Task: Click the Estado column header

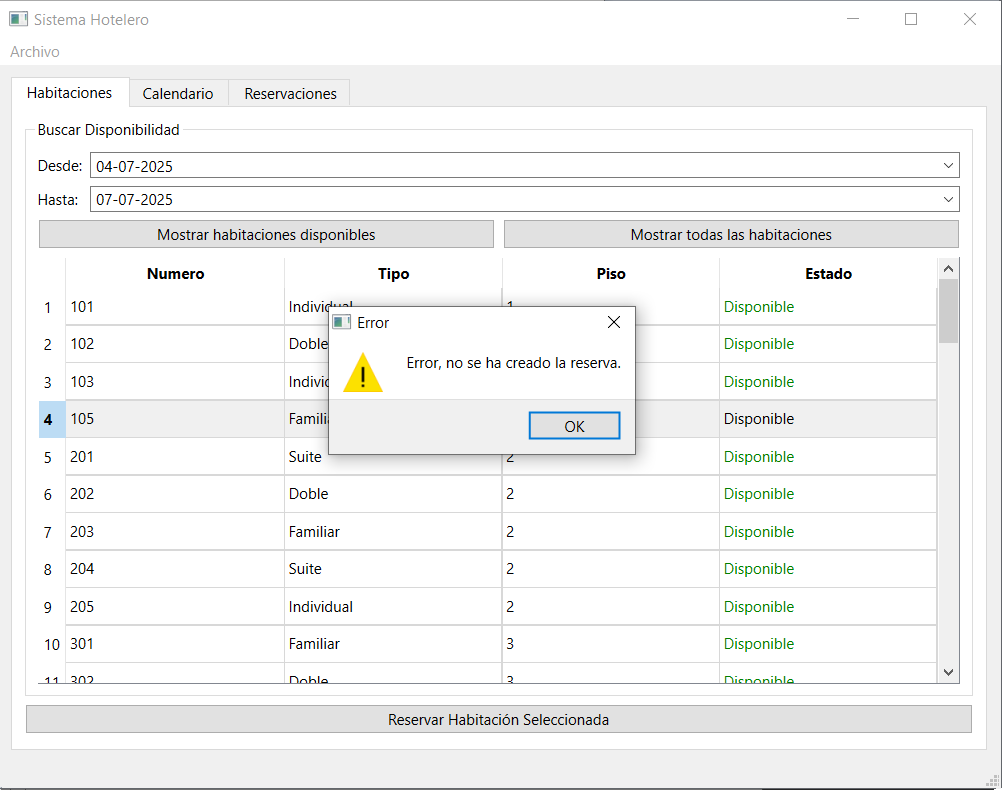Action: [828, 274]
